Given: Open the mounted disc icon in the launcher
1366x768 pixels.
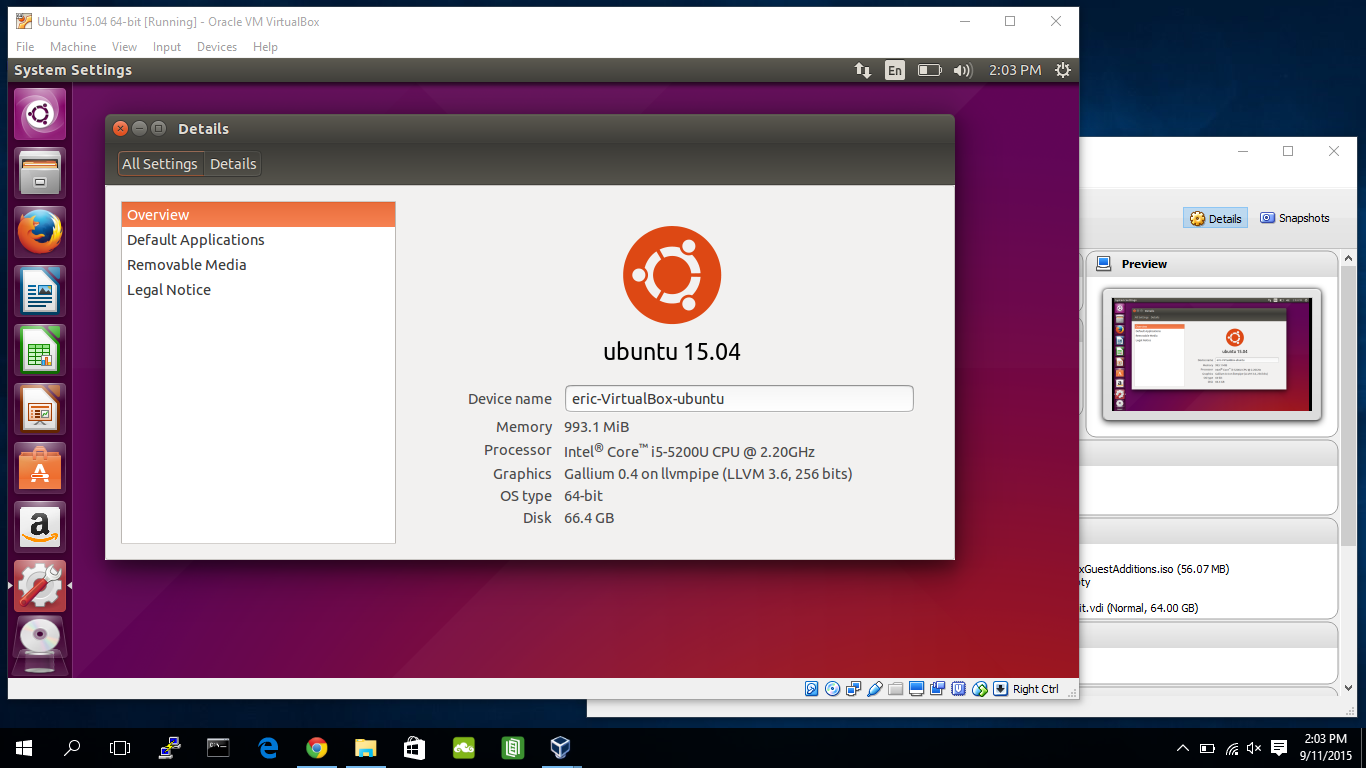Looking at the screenshot, I should tap(40, 643).
